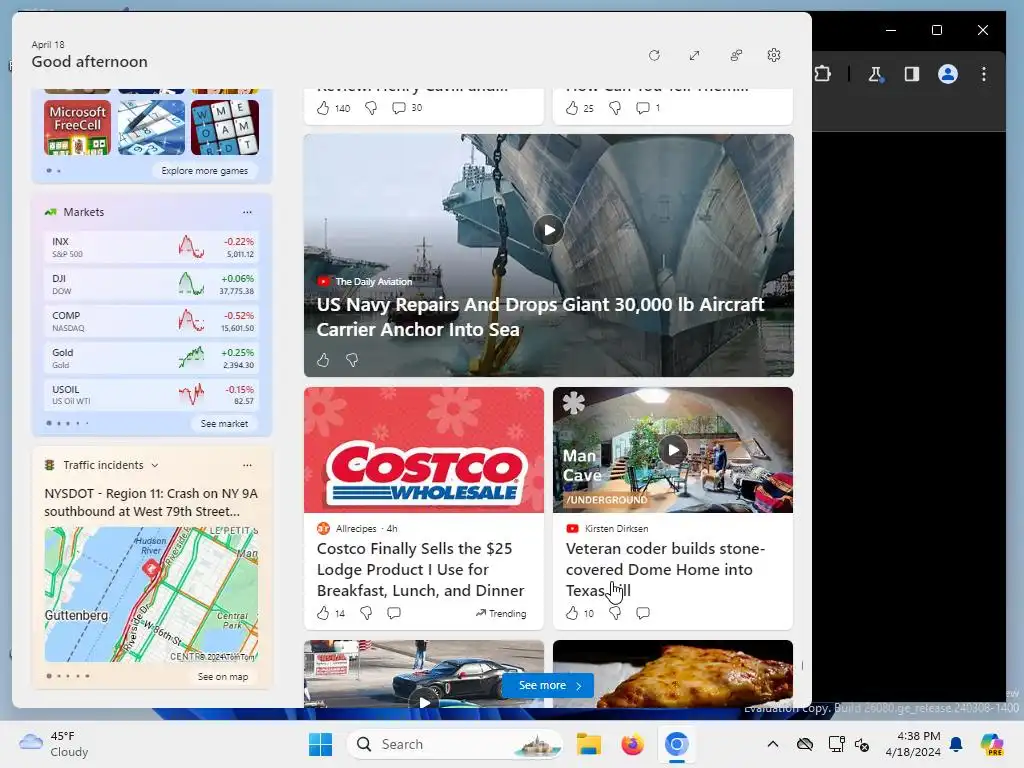This screenshot has width=1024, height=768.
Task: Open the personalize widgets icon
Action: click(x=736, y=56)
